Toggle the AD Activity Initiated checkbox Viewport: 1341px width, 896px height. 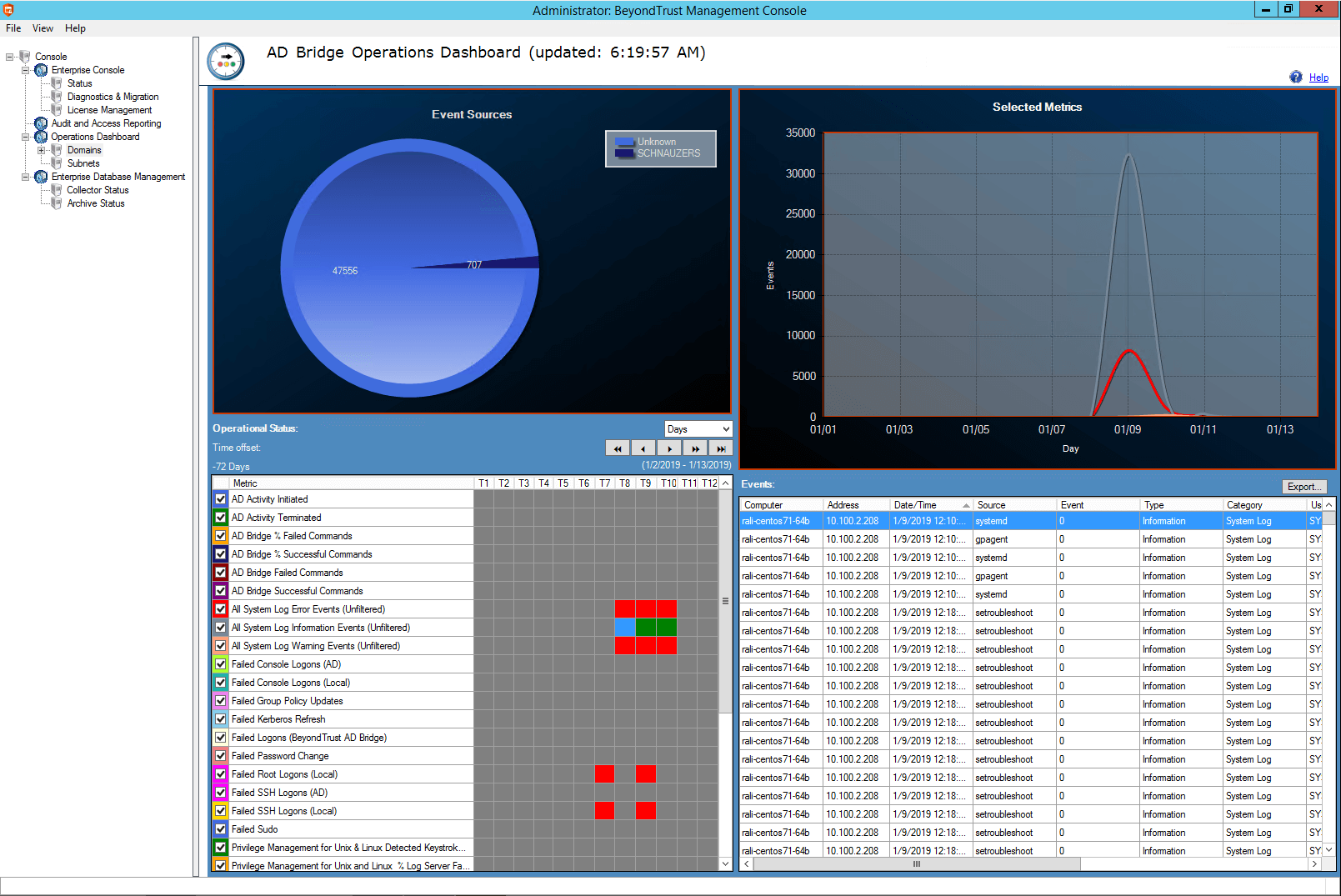[x=221, y=499]
